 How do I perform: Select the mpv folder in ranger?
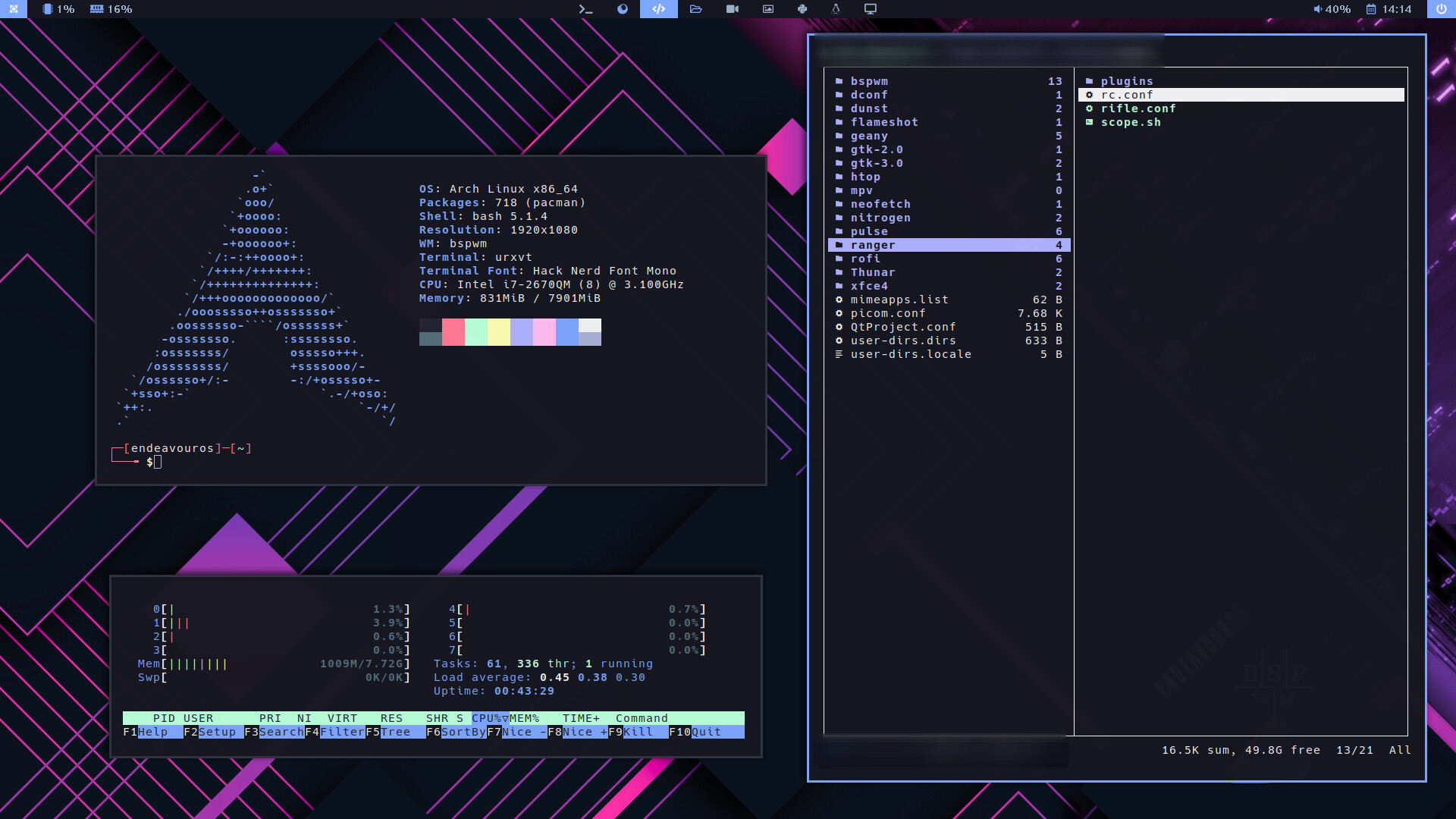point(949,190)
